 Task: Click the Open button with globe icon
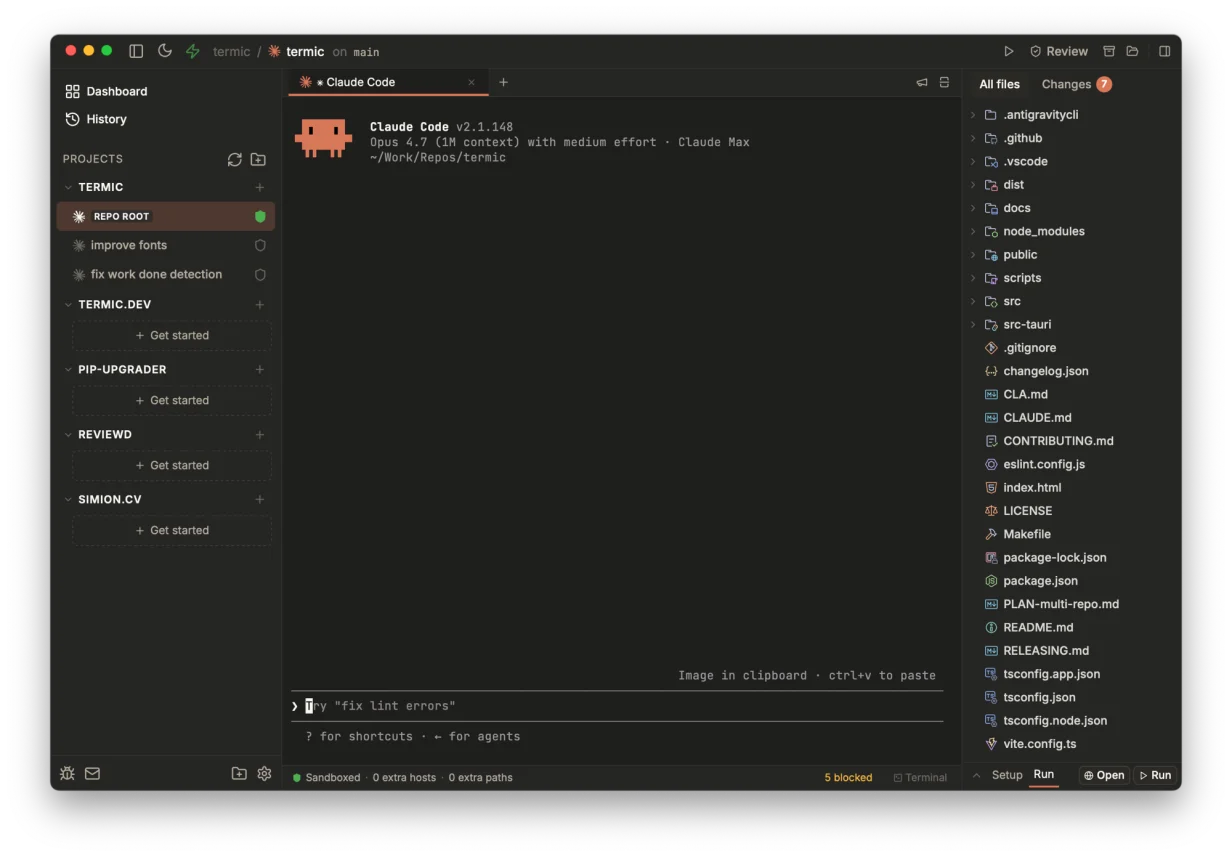[1104, 775]
